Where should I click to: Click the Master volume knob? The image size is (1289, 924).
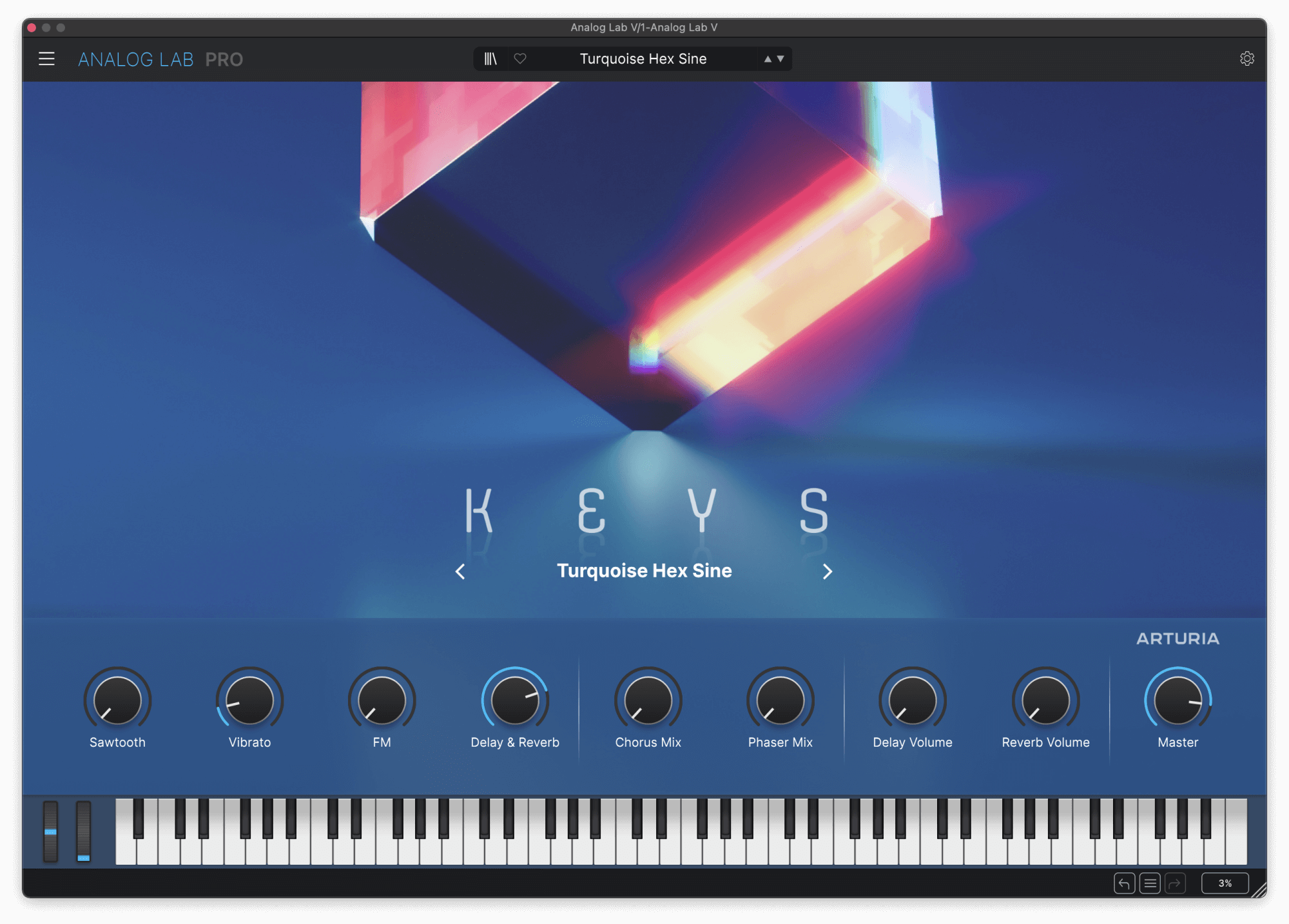[x=1178, y=700]
